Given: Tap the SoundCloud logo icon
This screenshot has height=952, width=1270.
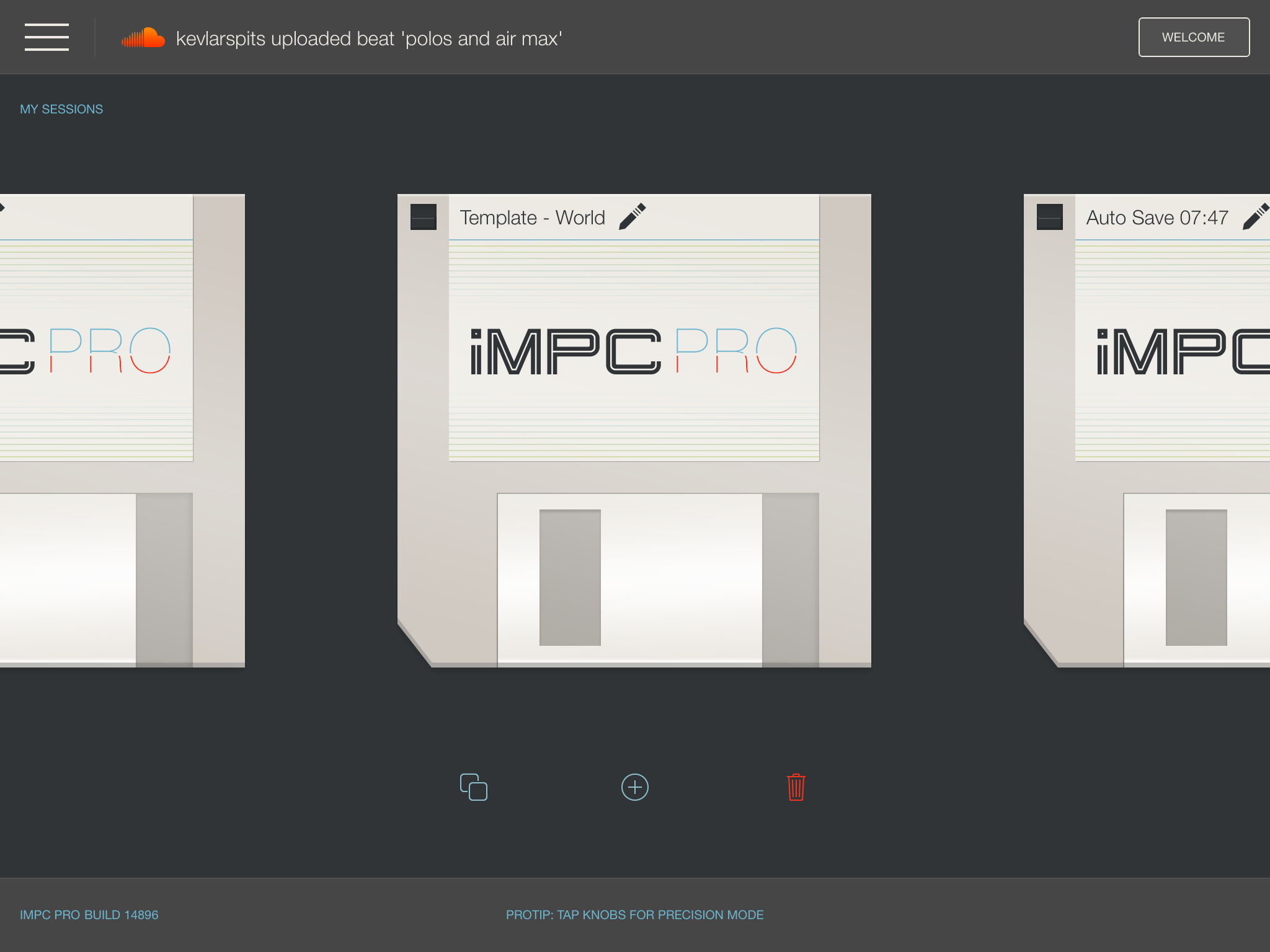Looking at the screenshot, I should [143, 38].
